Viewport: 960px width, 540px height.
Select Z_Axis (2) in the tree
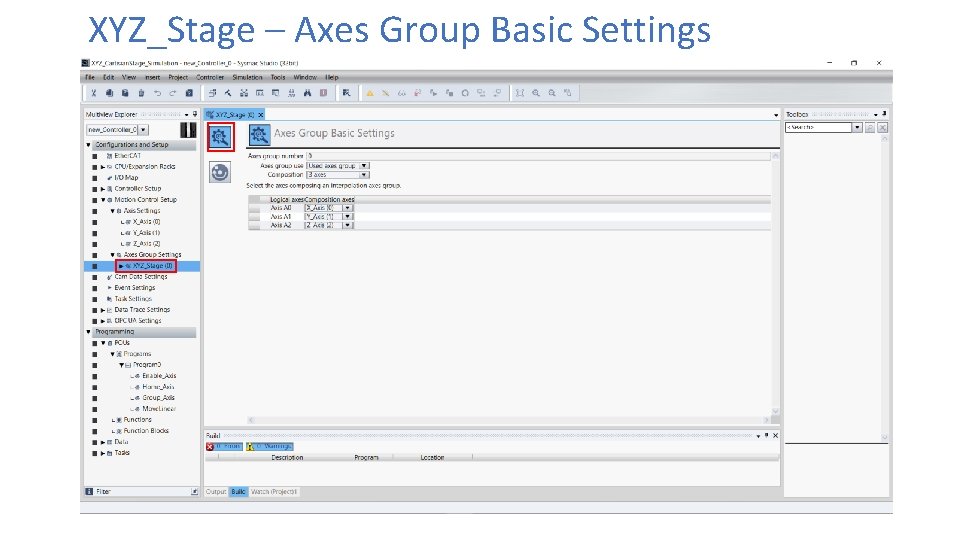coord(146,244)
